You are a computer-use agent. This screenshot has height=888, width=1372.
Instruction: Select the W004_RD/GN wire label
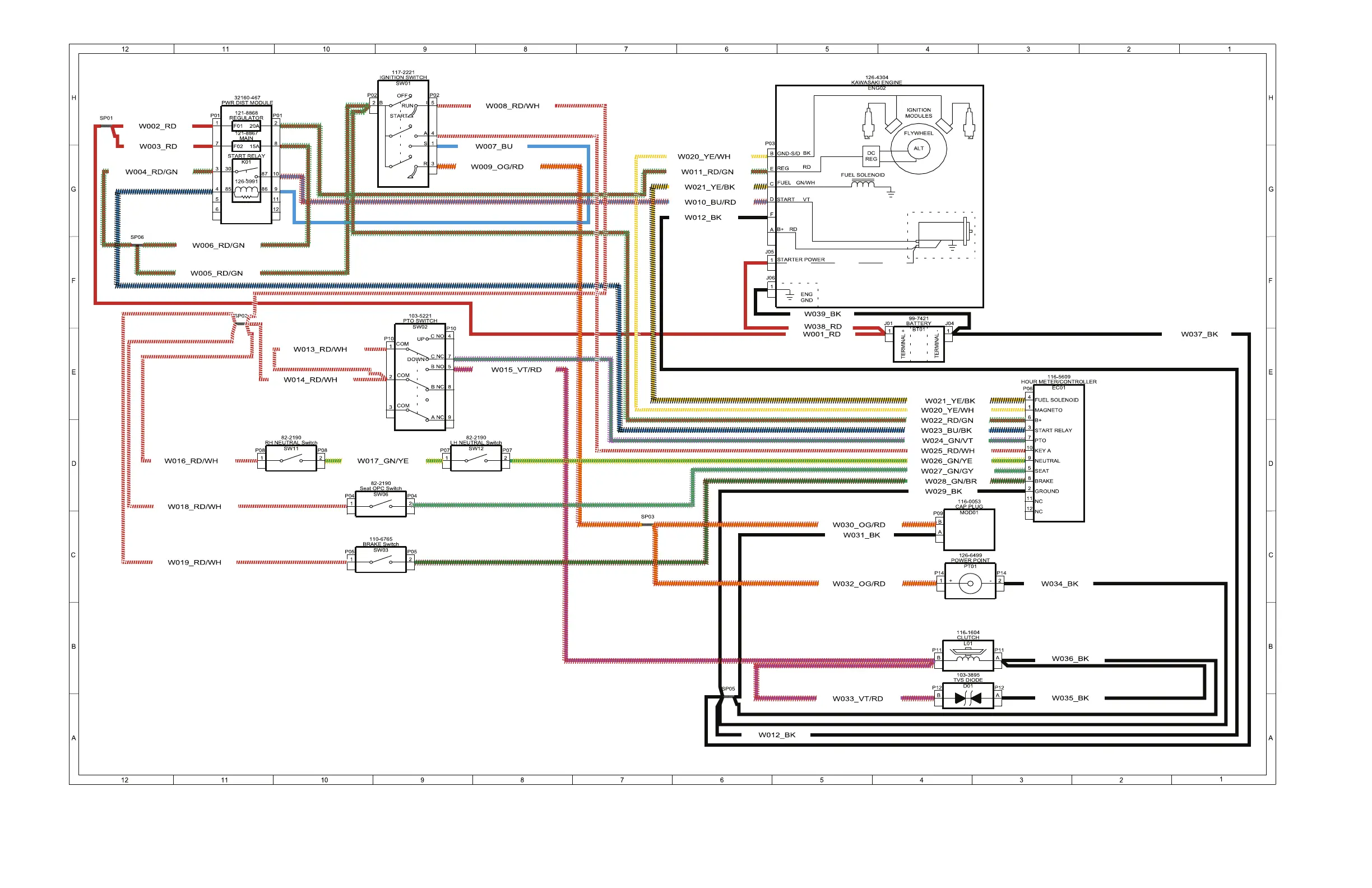152,172
